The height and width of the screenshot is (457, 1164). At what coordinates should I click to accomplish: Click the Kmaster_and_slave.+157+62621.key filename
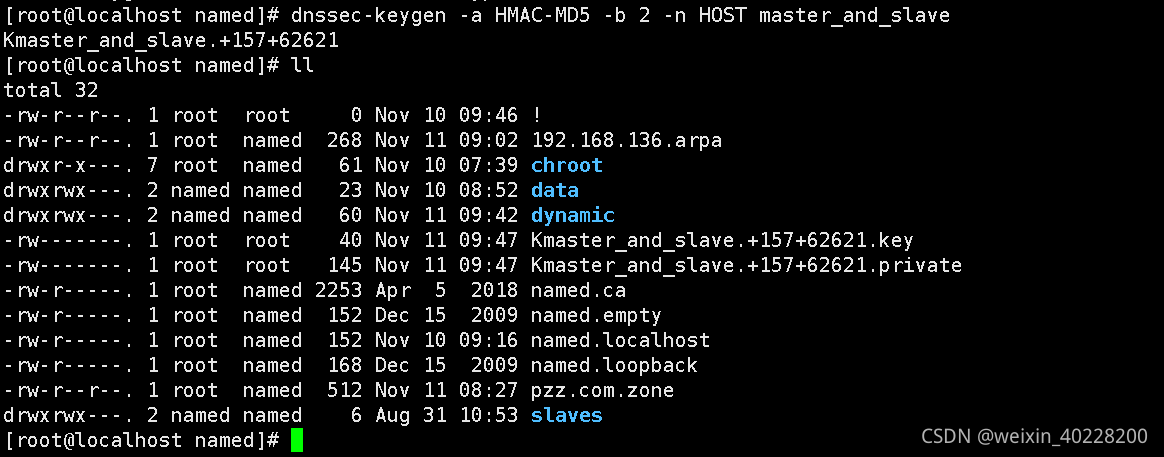tap(722, 240)
